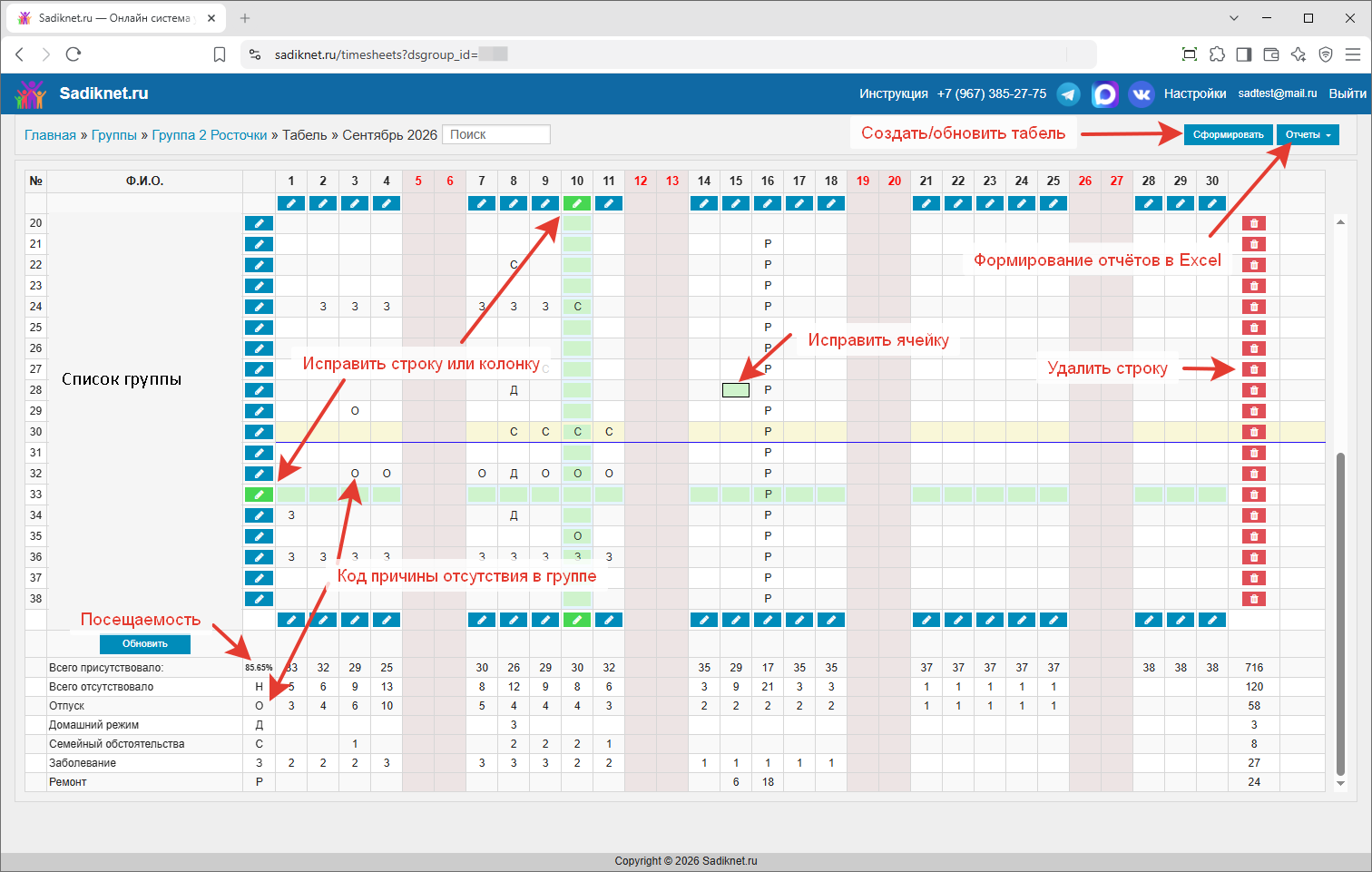
Task: Select the highlighted cell in row 28, column 15
Action: click(x=736, y=390)
